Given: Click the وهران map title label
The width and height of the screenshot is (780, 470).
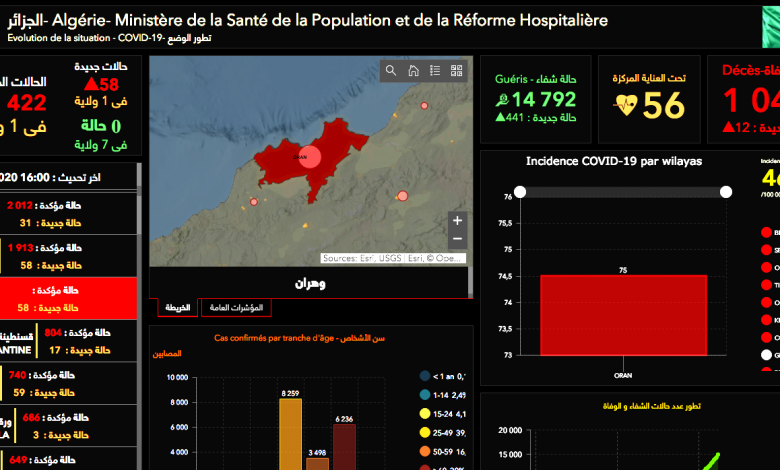Looking at the screenshot, I should 310,283.
